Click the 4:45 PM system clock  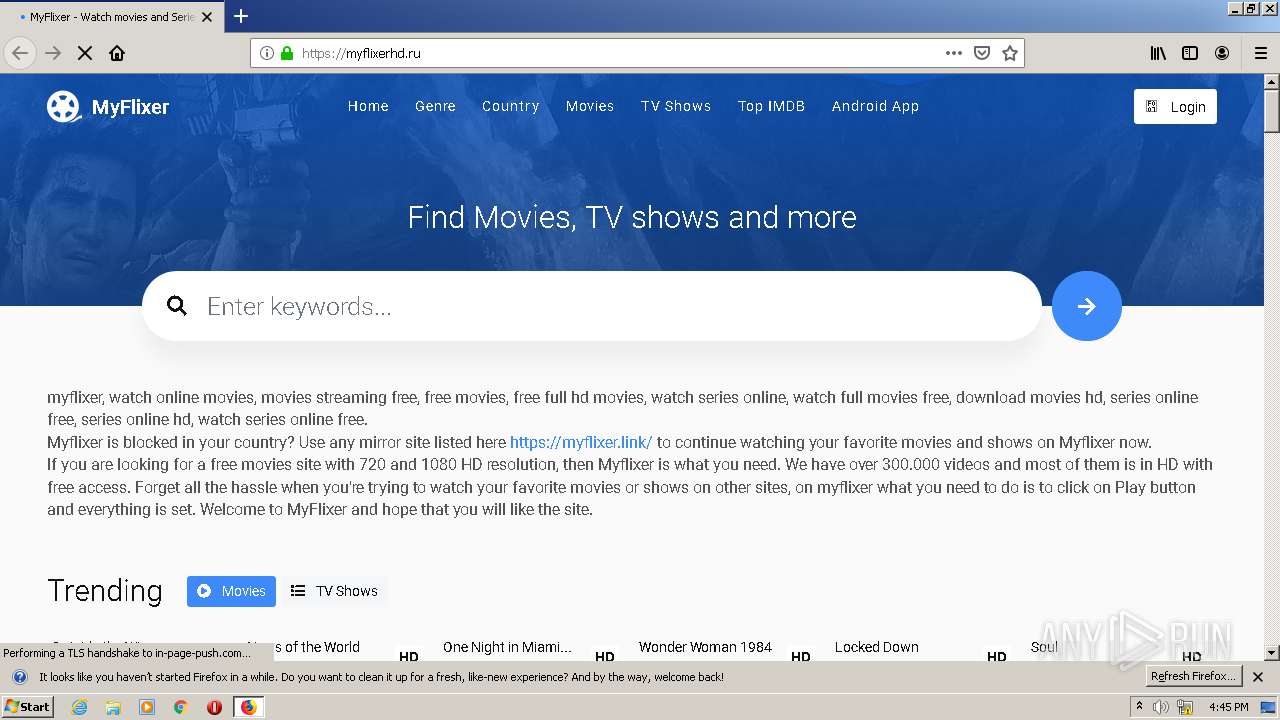click(1229, 707)
